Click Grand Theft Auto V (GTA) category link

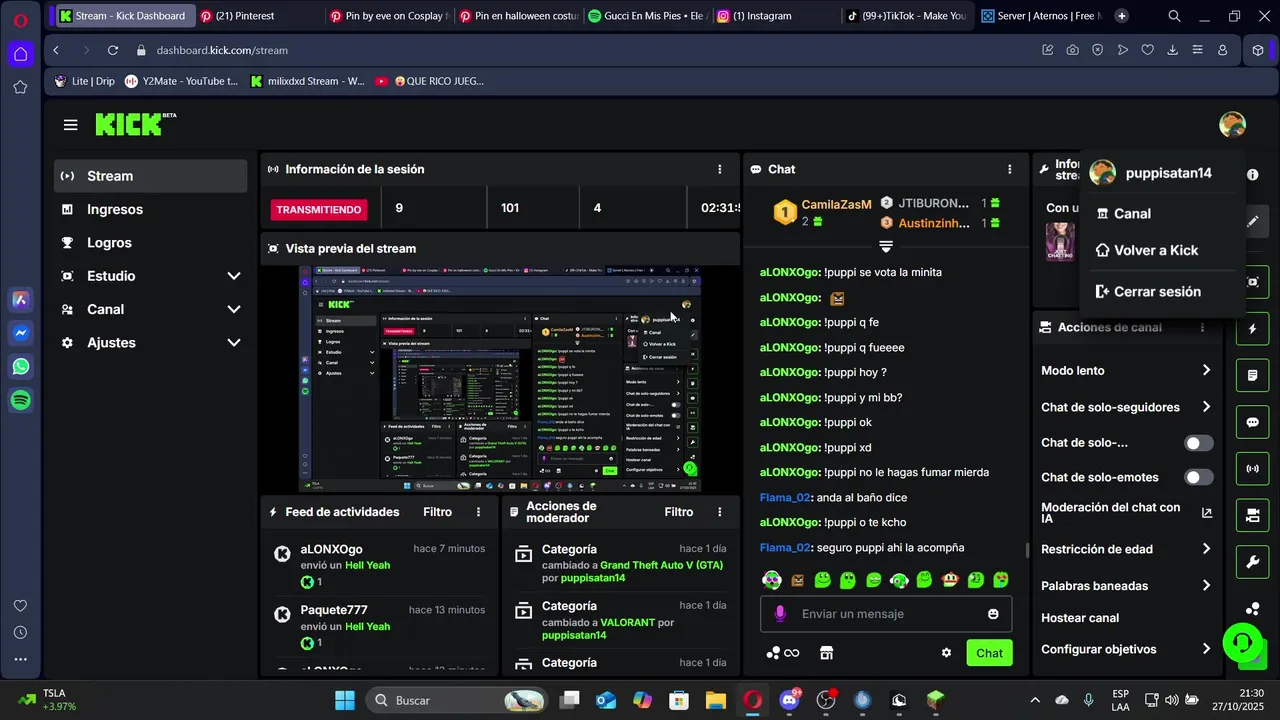coord(661,565)
